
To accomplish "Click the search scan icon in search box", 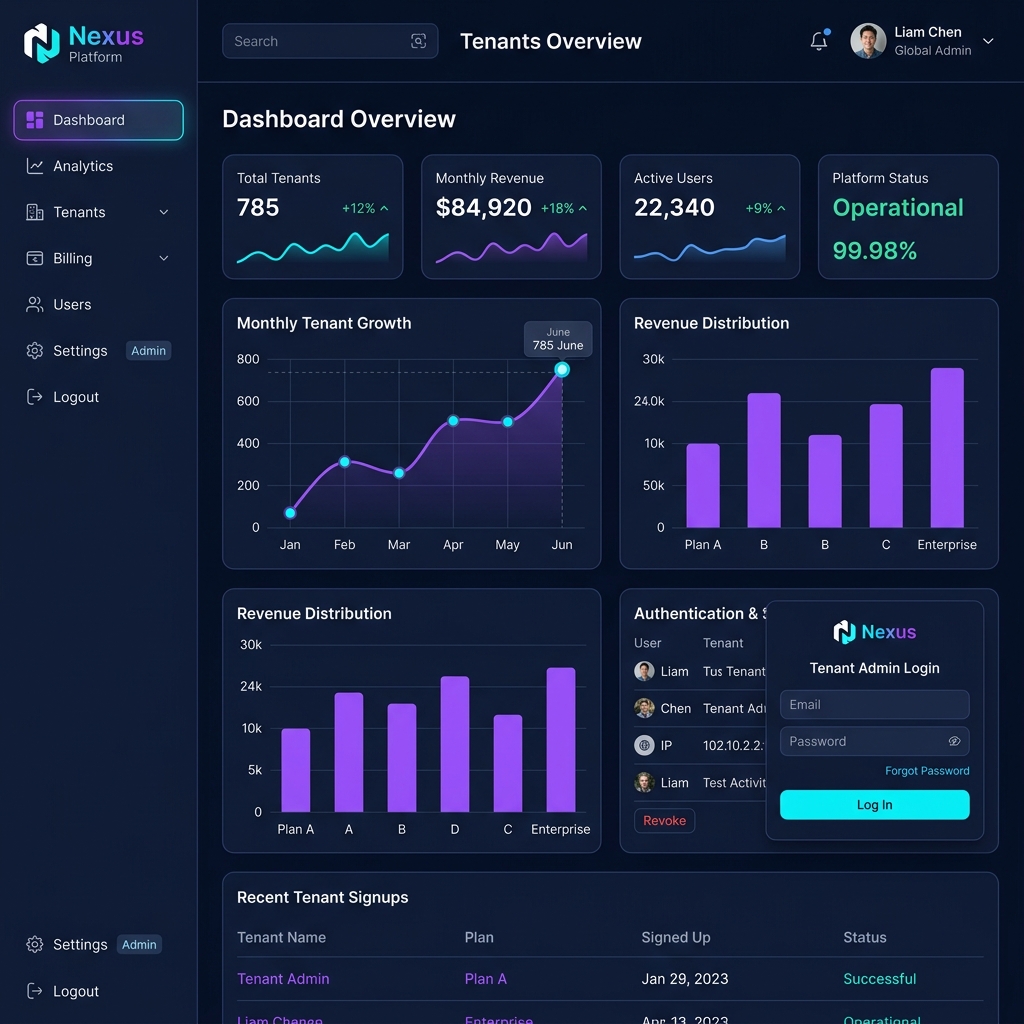I will 419,41.
